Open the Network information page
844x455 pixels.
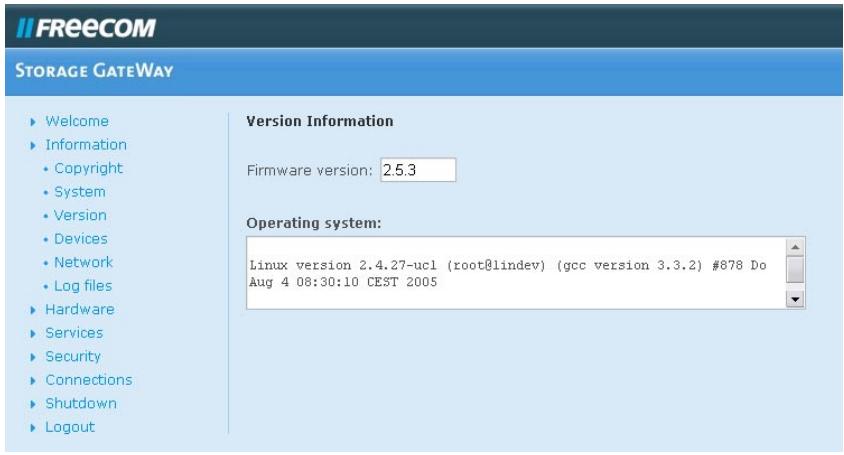(x=83, y=262)
